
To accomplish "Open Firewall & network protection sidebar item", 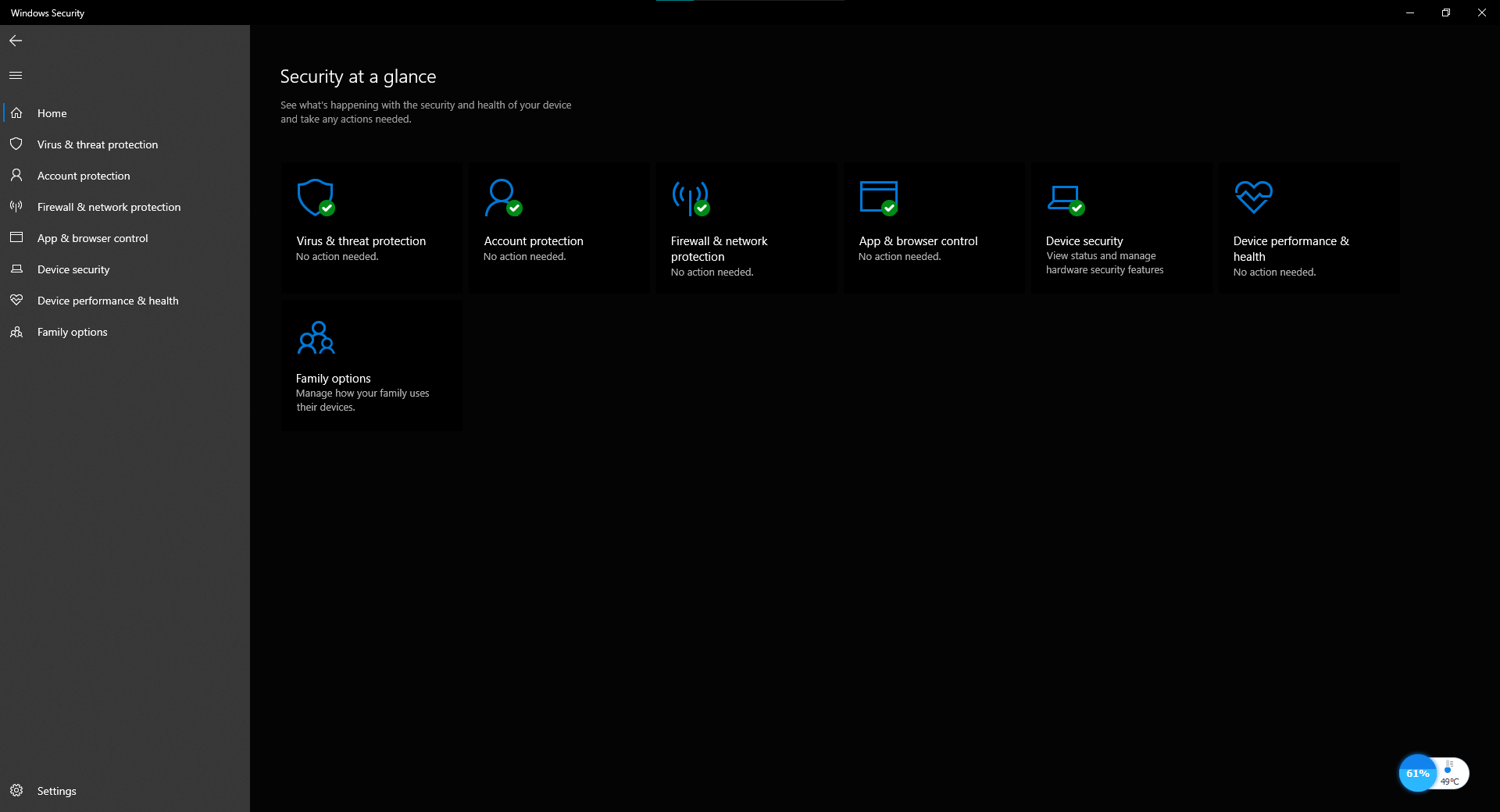I will click(x=125, y=207).
